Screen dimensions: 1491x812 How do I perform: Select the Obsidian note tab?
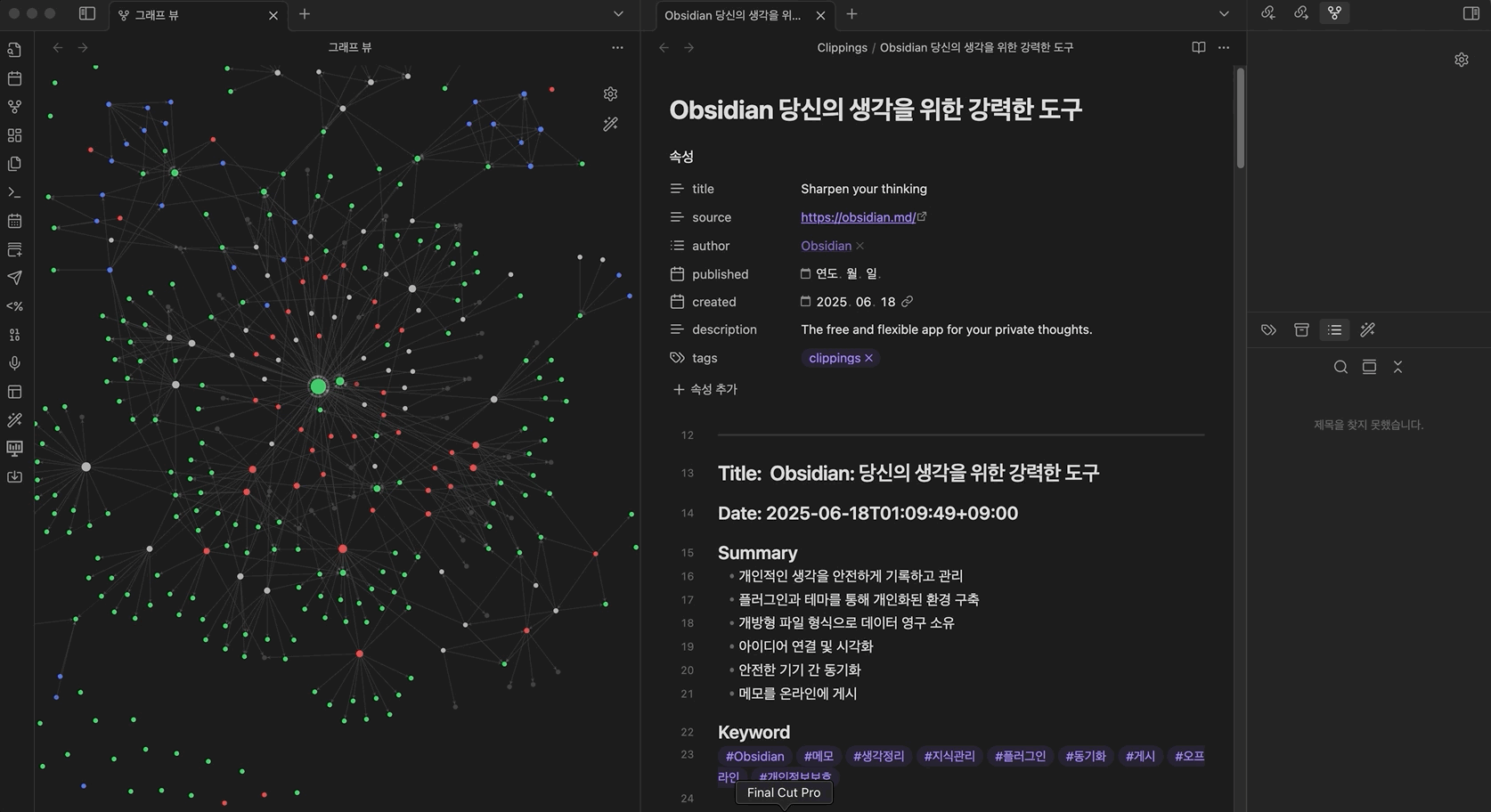pyautogui.click(x=732, y=15)
